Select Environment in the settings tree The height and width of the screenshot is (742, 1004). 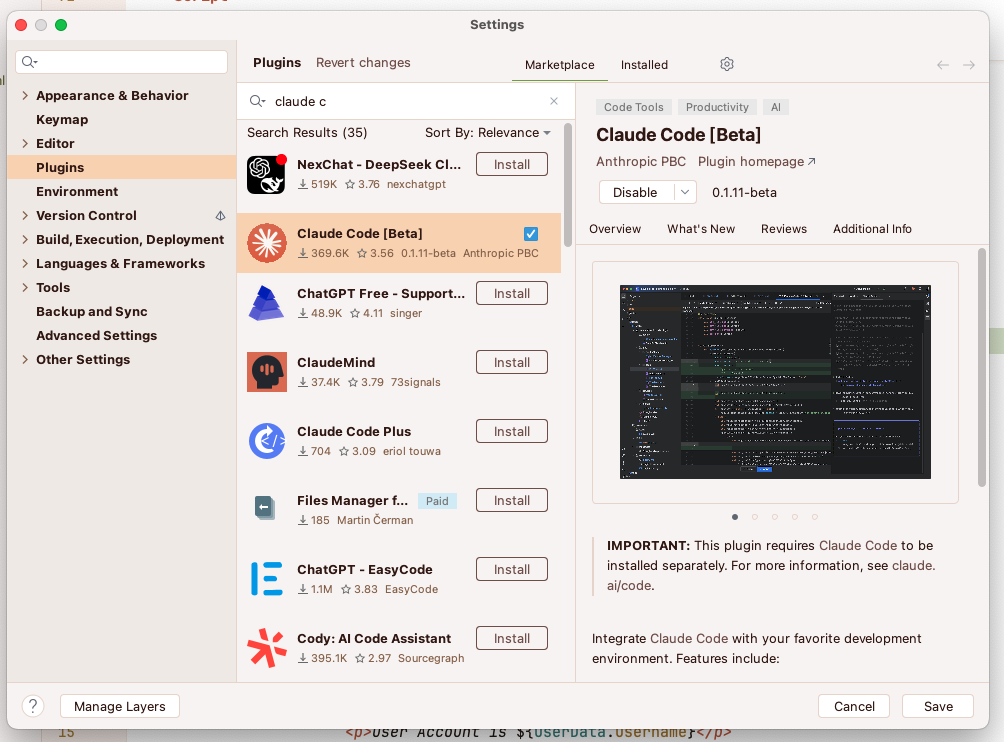77,191
